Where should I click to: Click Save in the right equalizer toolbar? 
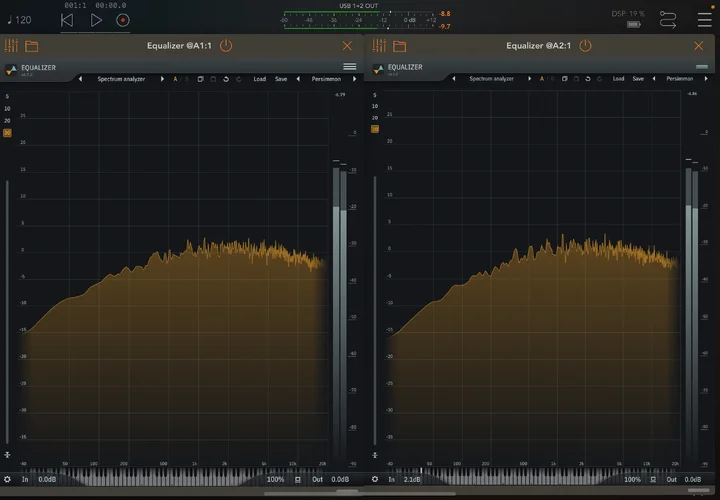click(638, 79)
